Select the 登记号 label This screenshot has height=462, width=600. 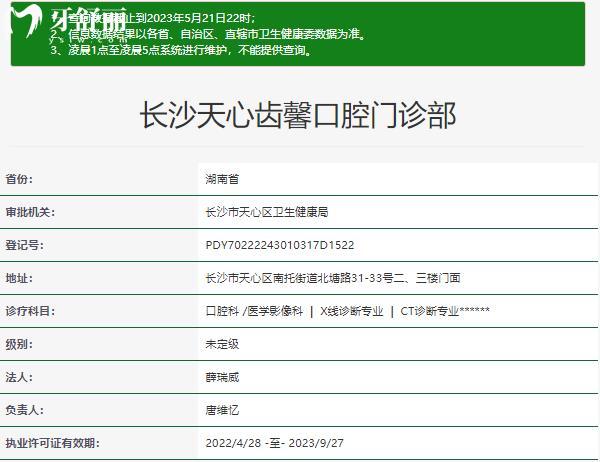point(24,245)
